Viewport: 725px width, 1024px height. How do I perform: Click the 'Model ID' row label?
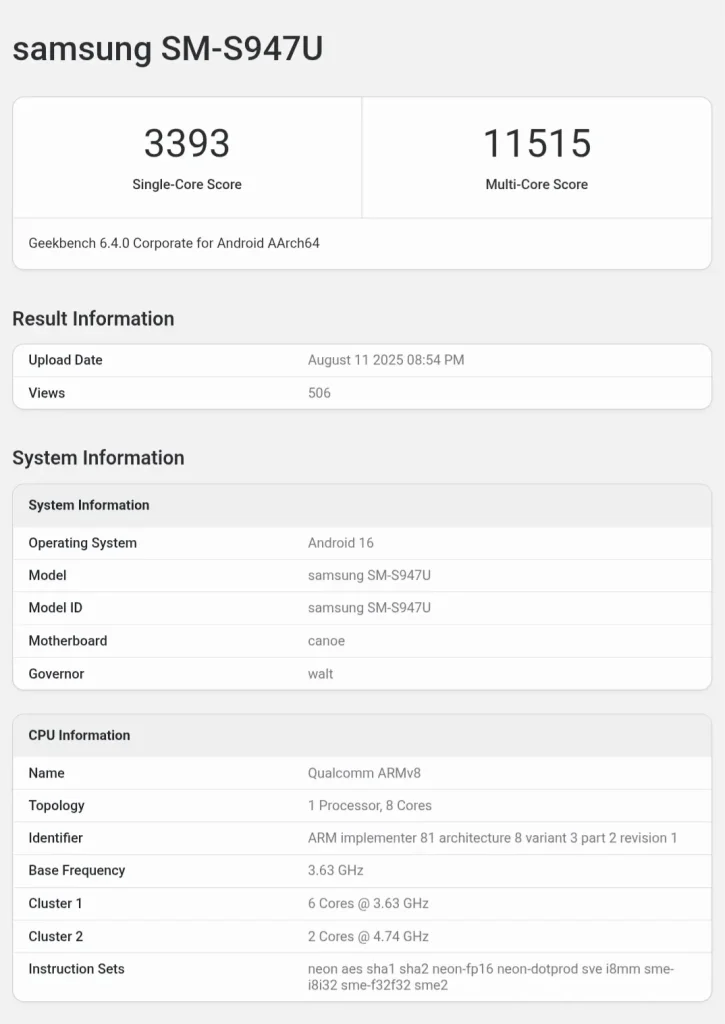pyautogui.click(x=55, y=608)
